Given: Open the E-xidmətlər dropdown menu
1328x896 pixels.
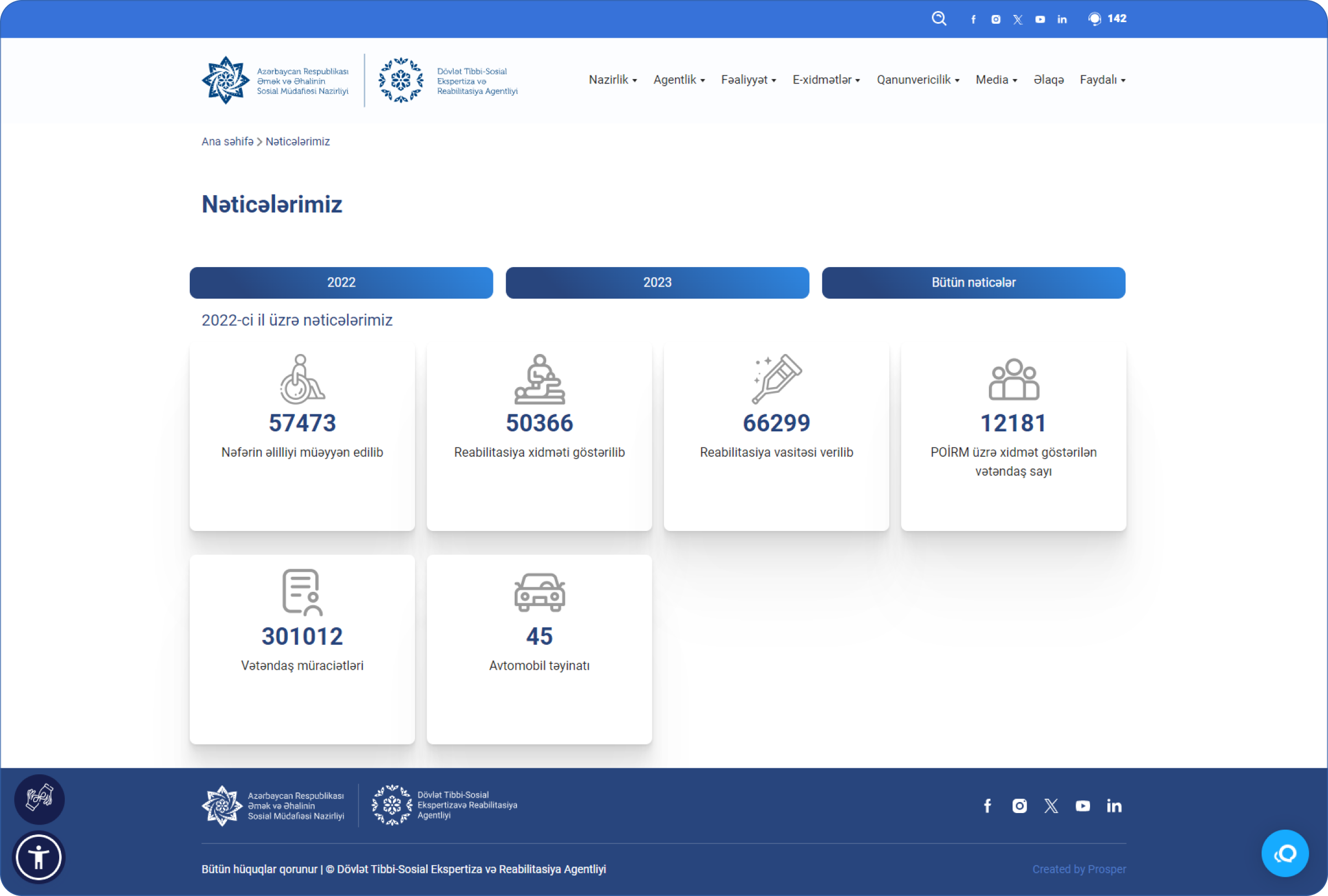Looking at the screenshot, I should pyautogui.click(x=826, y=80).
